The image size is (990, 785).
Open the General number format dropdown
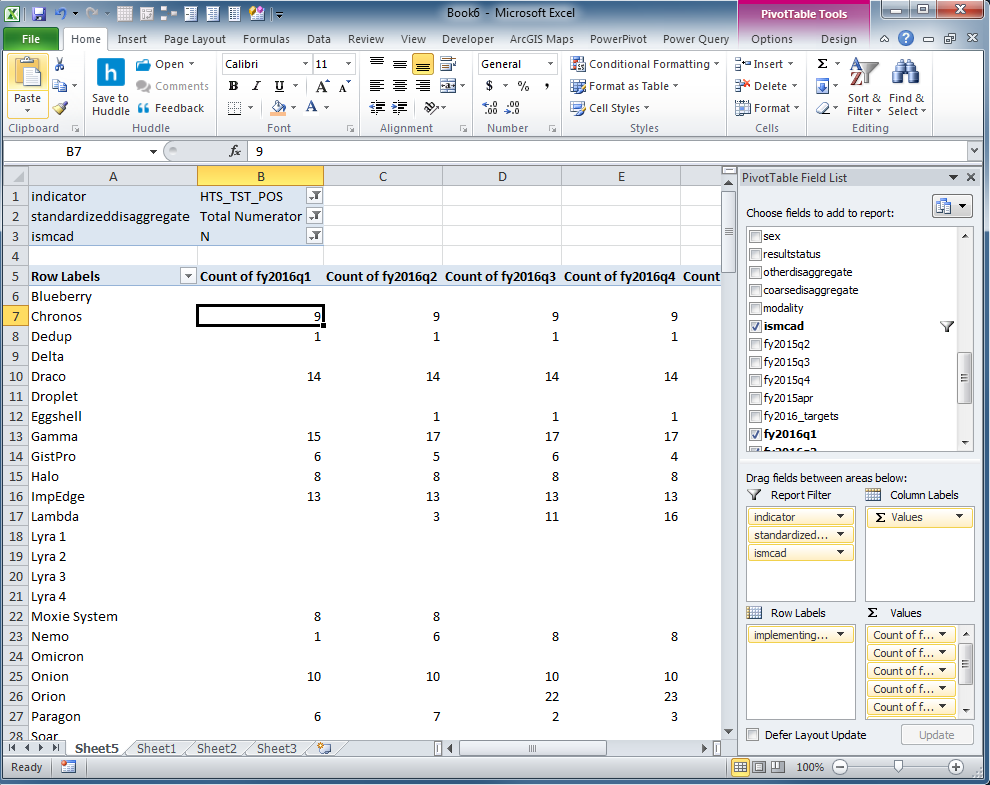pyautogui.click(x=550, y=64)
